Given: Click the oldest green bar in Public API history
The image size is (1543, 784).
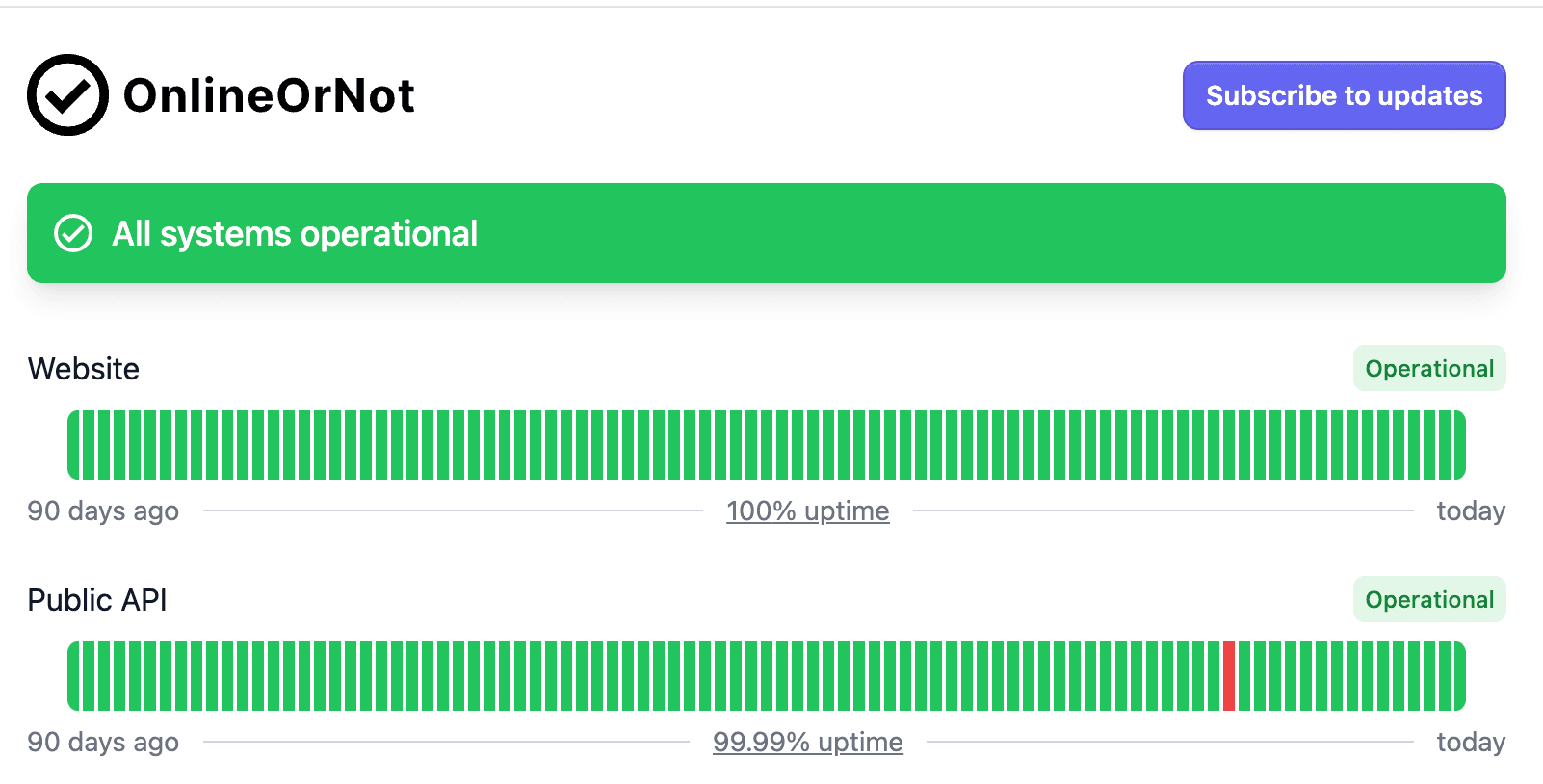Looking at the screenshot, I should [74, 675].
